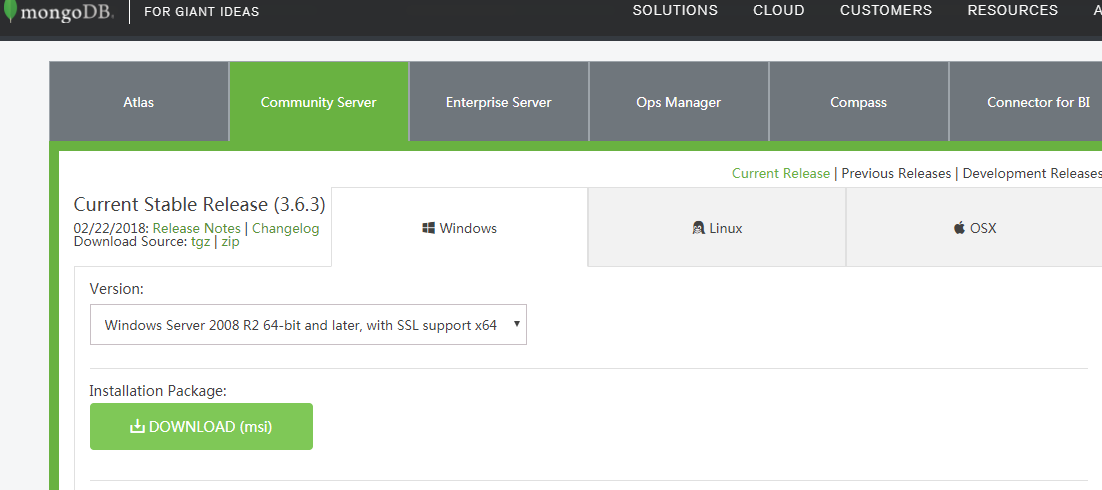Viewport: 1102px width, 490px height.
Task: Download the zip source link
Action: [231, 242]
